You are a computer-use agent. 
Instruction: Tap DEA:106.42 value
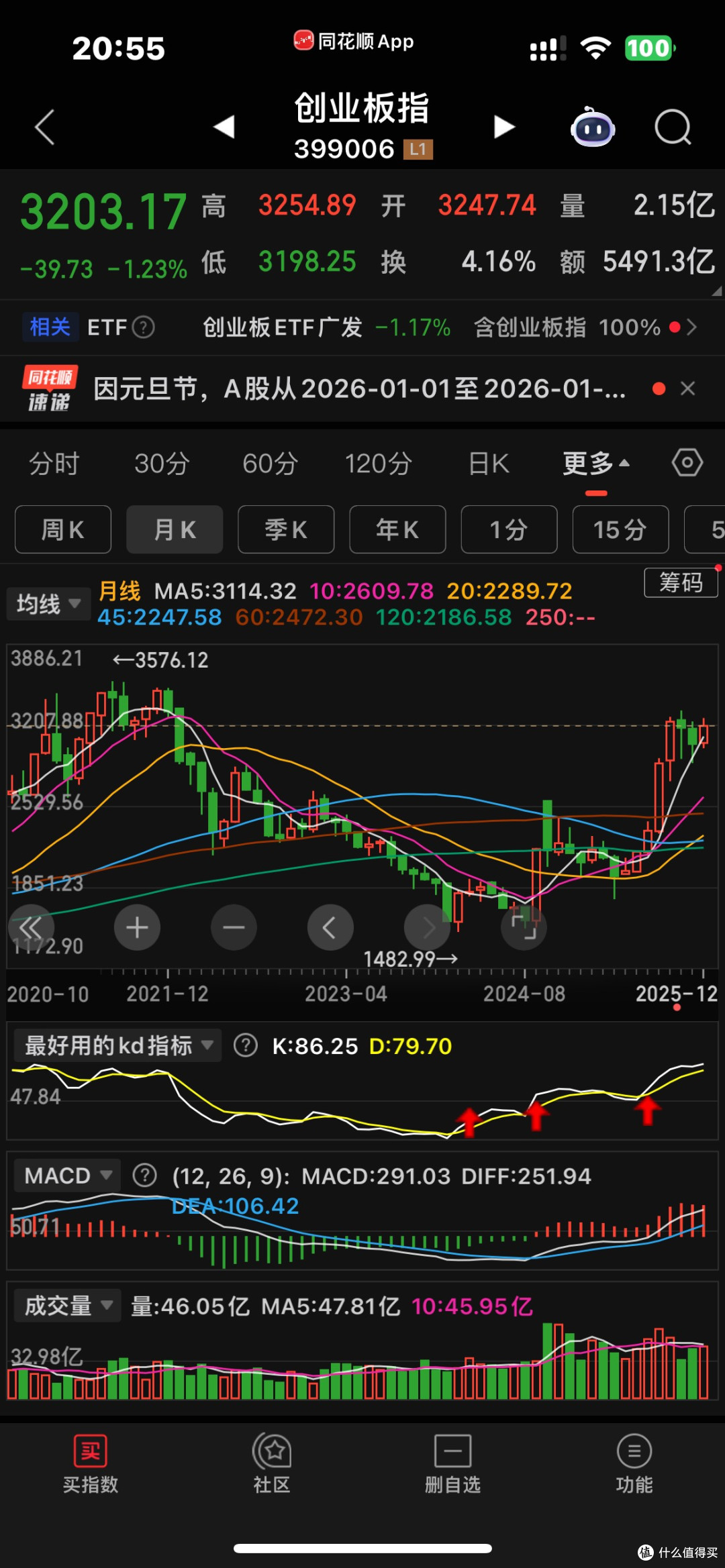point(235,1206)
